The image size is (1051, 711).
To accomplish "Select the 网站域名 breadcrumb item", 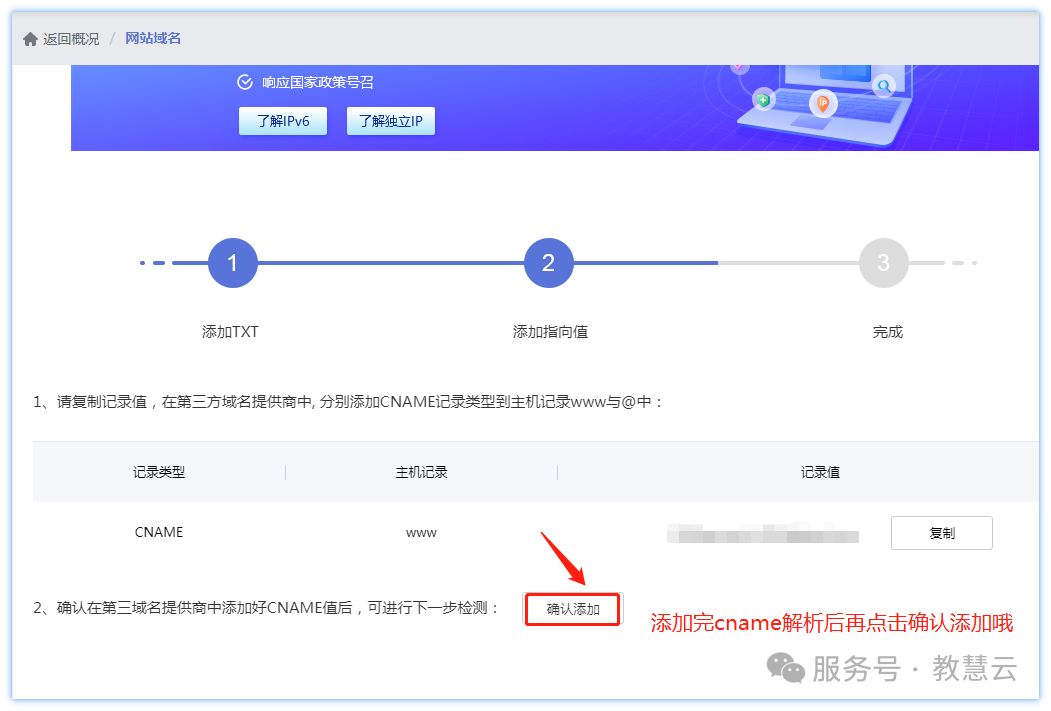I will tap(153, 39).
